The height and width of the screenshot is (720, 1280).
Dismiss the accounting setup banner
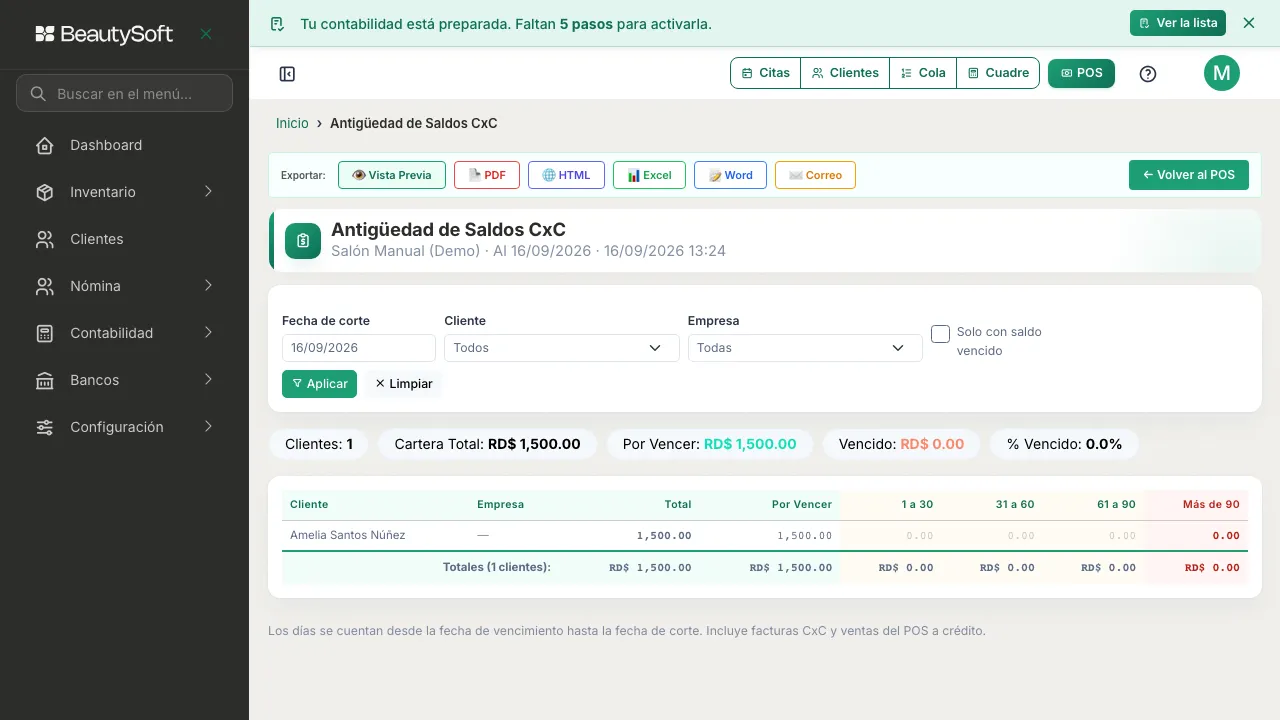tap(1249, 23)
